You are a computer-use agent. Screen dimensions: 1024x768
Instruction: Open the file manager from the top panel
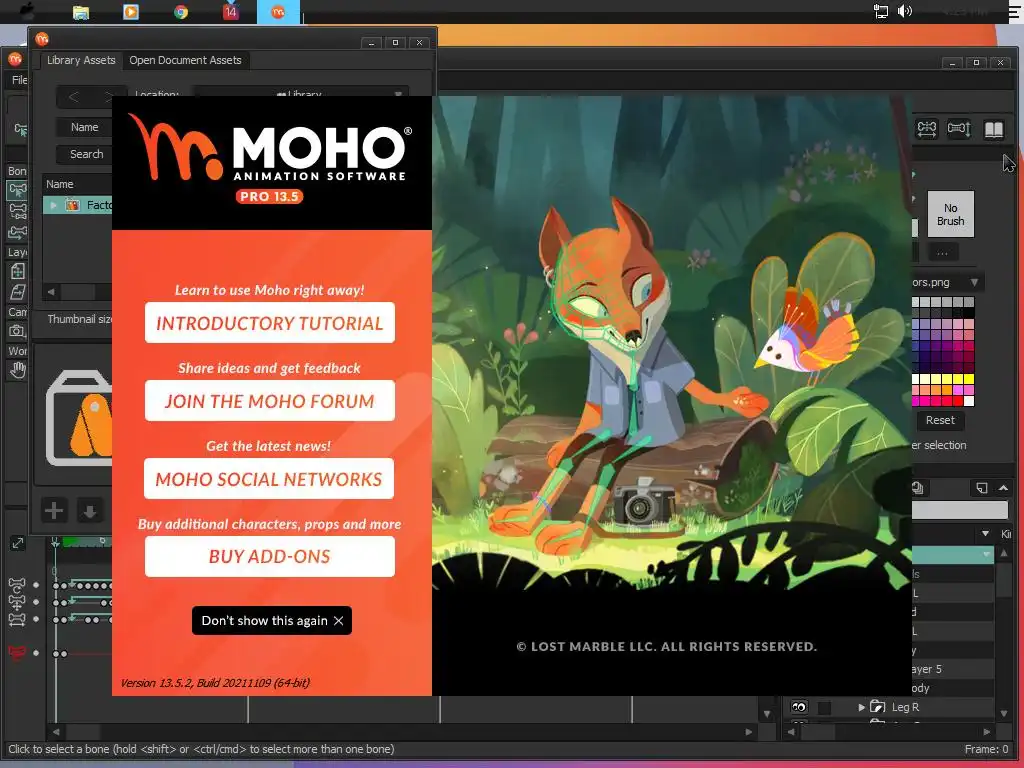81,12
